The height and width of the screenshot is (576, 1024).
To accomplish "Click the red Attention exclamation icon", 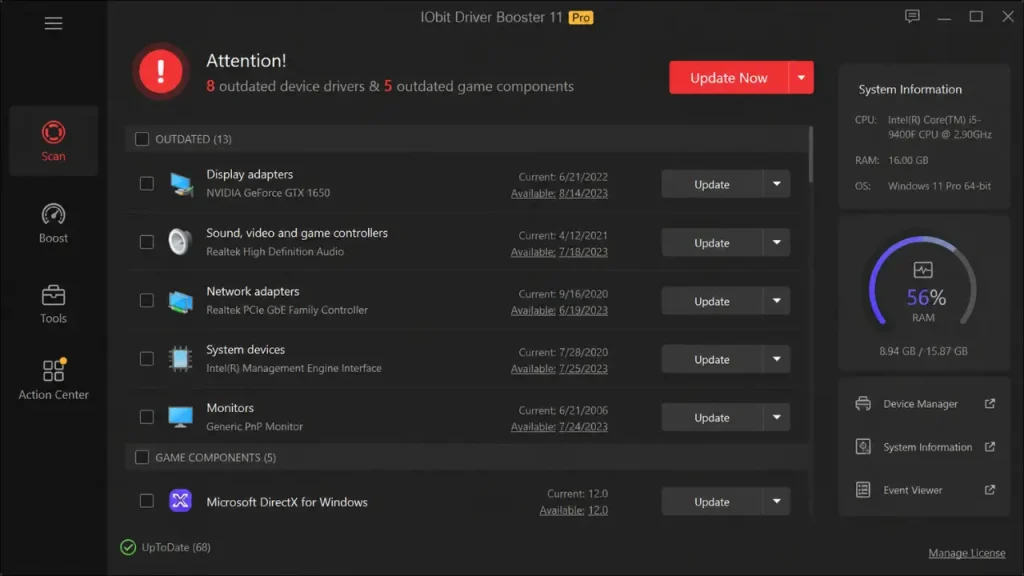I will coord(161,71).
